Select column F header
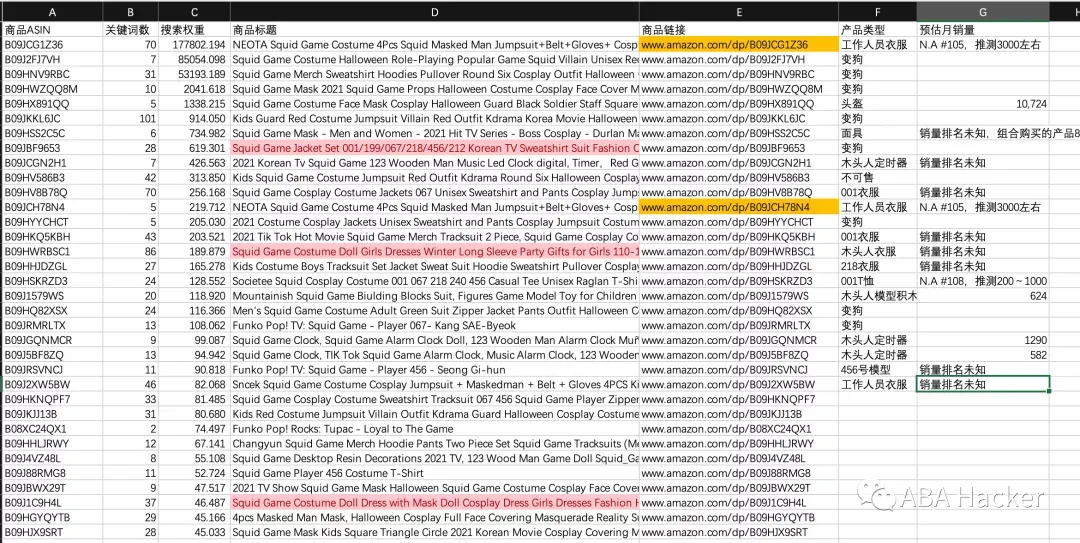This screenshot has width=1080, height=543. tap(878, 12)
